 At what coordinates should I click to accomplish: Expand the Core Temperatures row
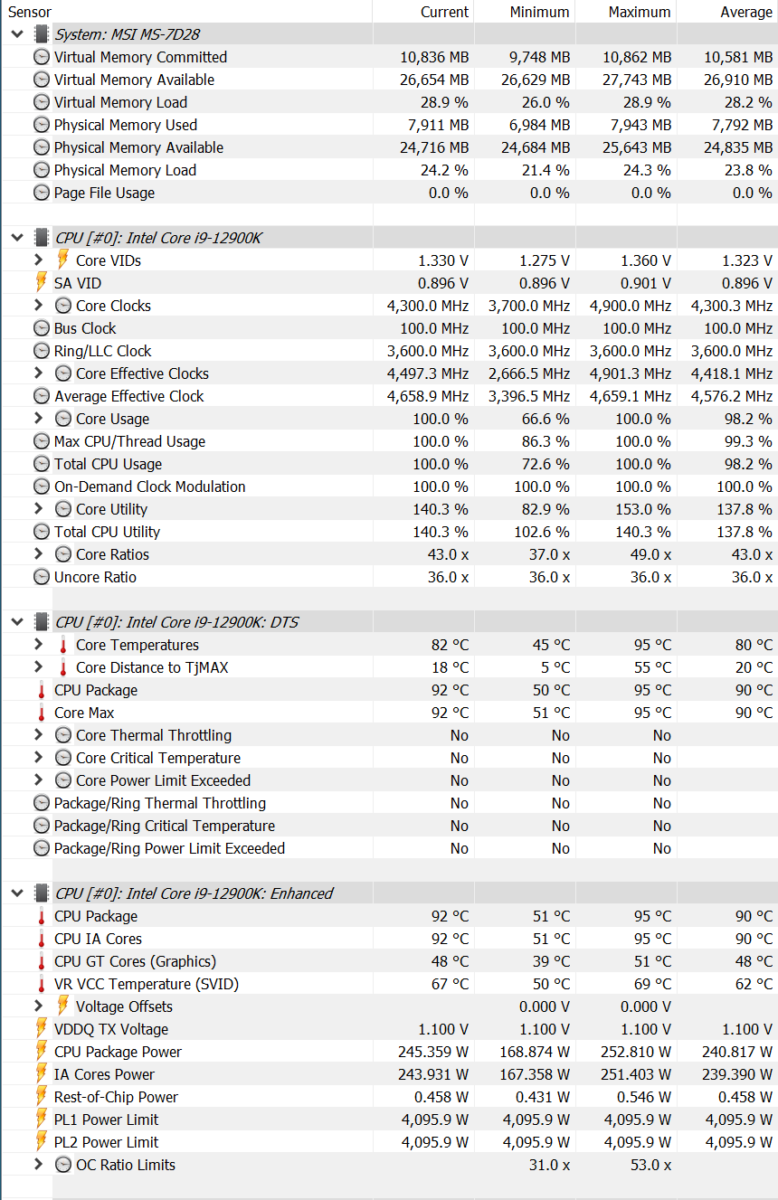39,645
